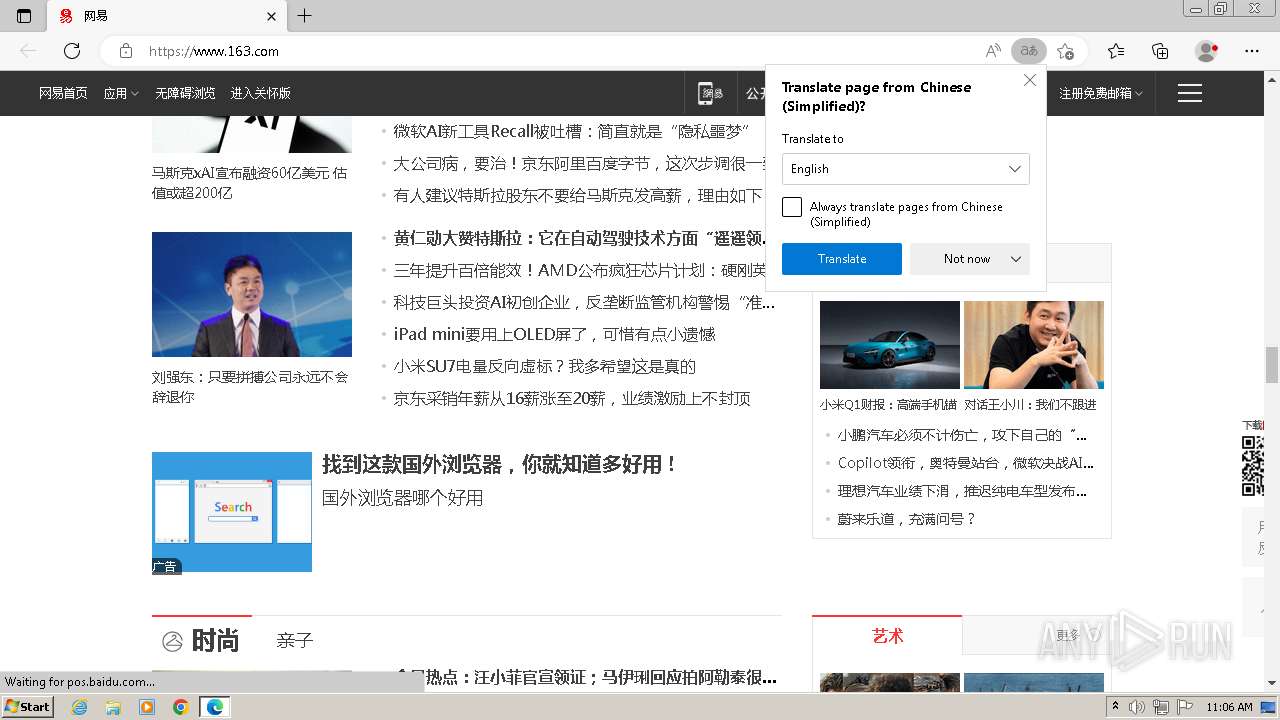The image size is (1280, 720).
Task: Open 网易首页 menu link
Action: pos(63,93)
